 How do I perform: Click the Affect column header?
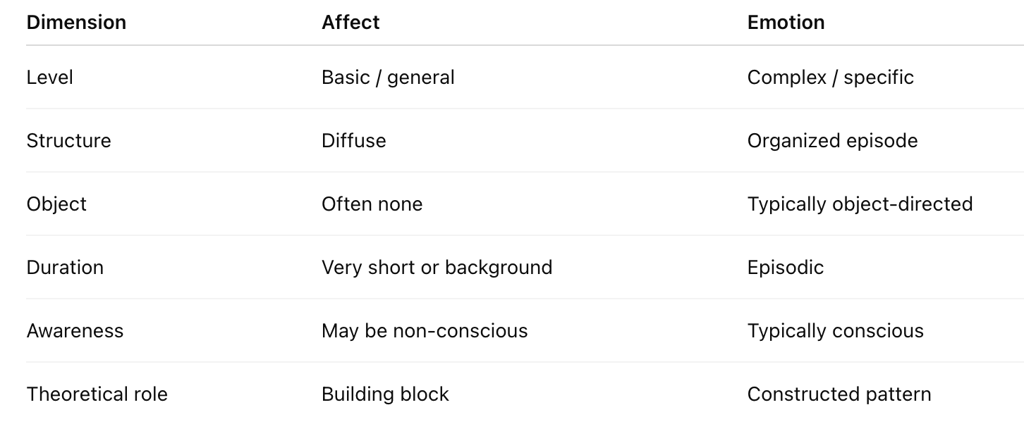pos(350,22)
